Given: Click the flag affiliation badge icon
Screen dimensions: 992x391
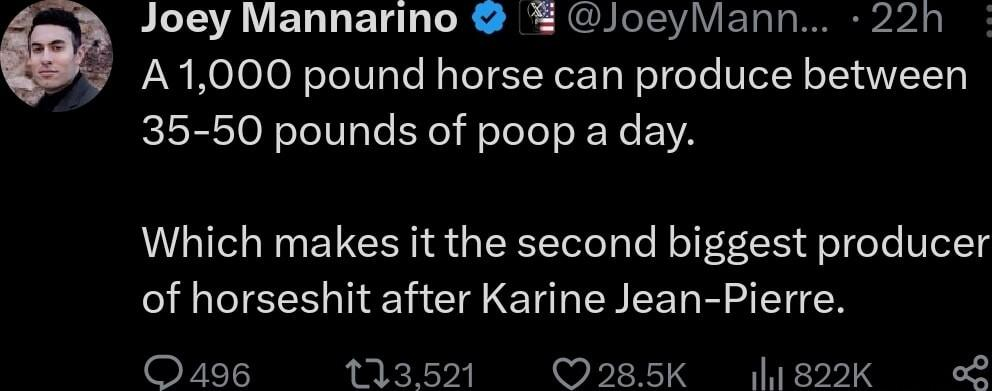Looking at the screenshot, I should tap(538, 20).
